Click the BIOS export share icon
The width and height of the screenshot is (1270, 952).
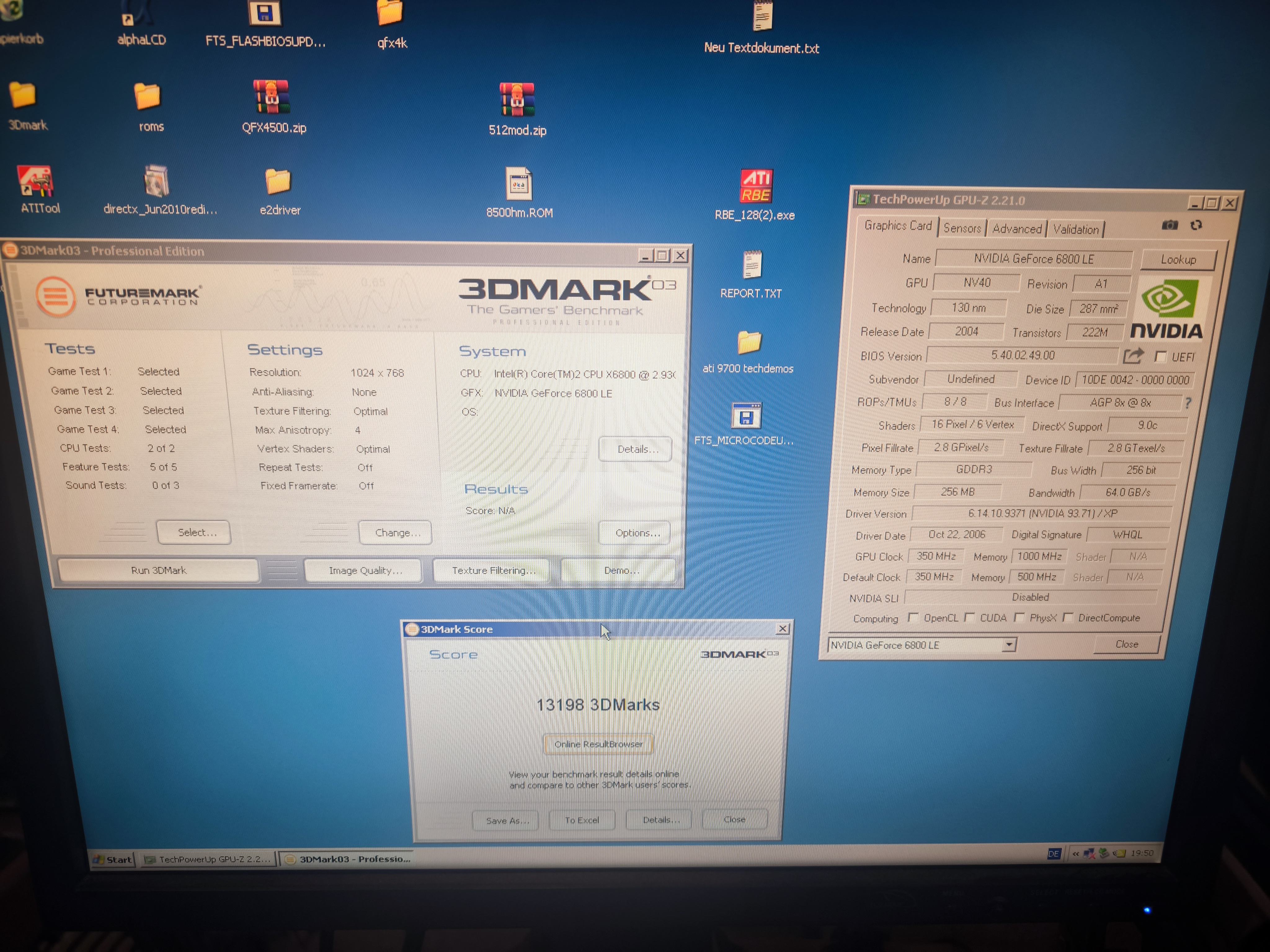coord(1133,356)
